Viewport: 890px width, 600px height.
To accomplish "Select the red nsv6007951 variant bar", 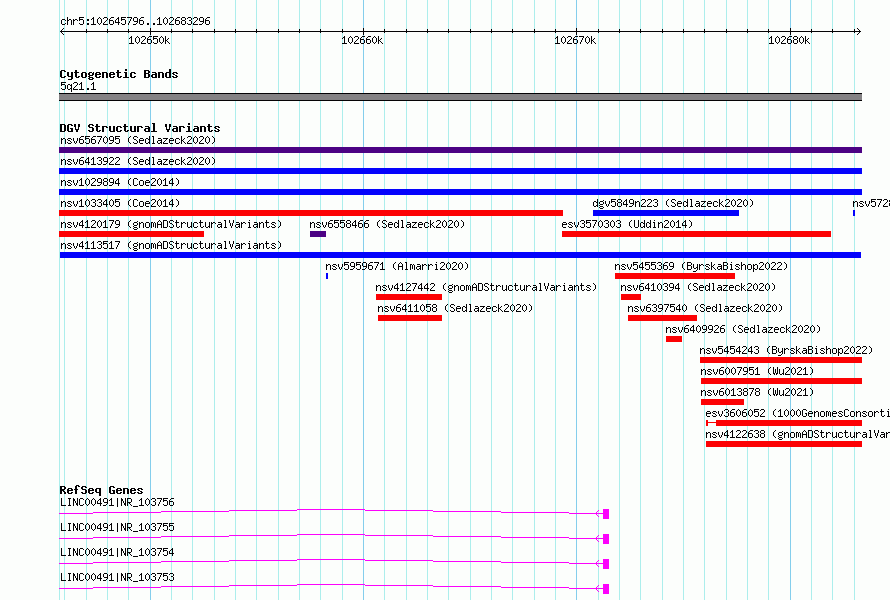I will coord(782,381).
